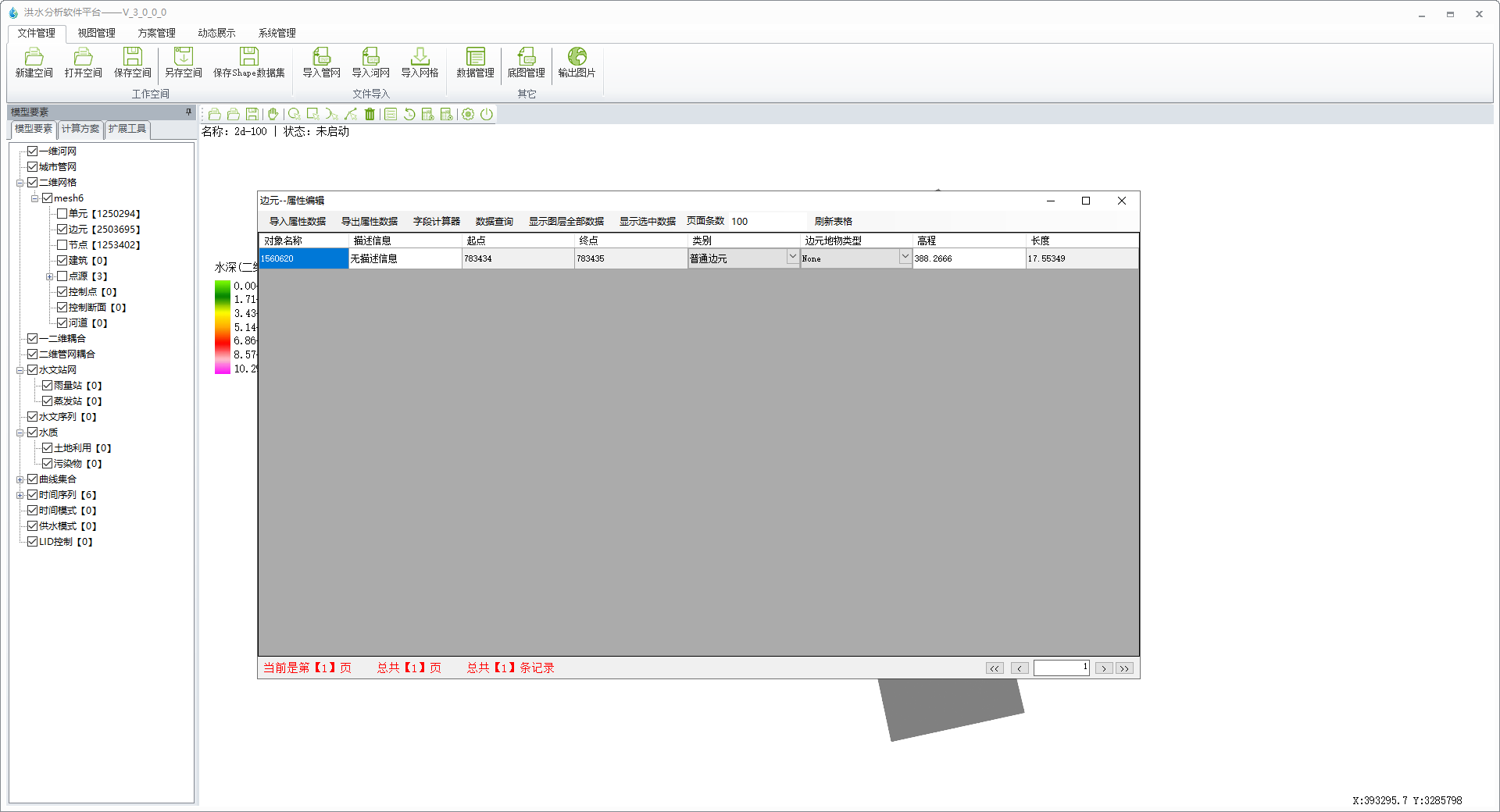Click 保存Shape数据集 ribbon icon
This screenshot has width=1500, height=812.
point(248,62)
